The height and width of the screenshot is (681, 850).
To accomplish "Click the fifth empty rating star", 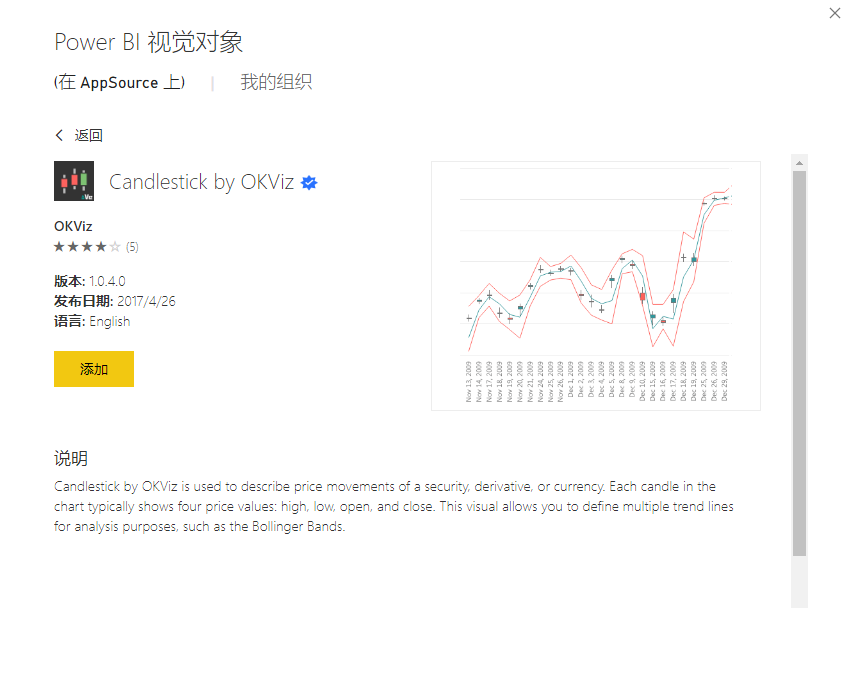I will [115, 246].
